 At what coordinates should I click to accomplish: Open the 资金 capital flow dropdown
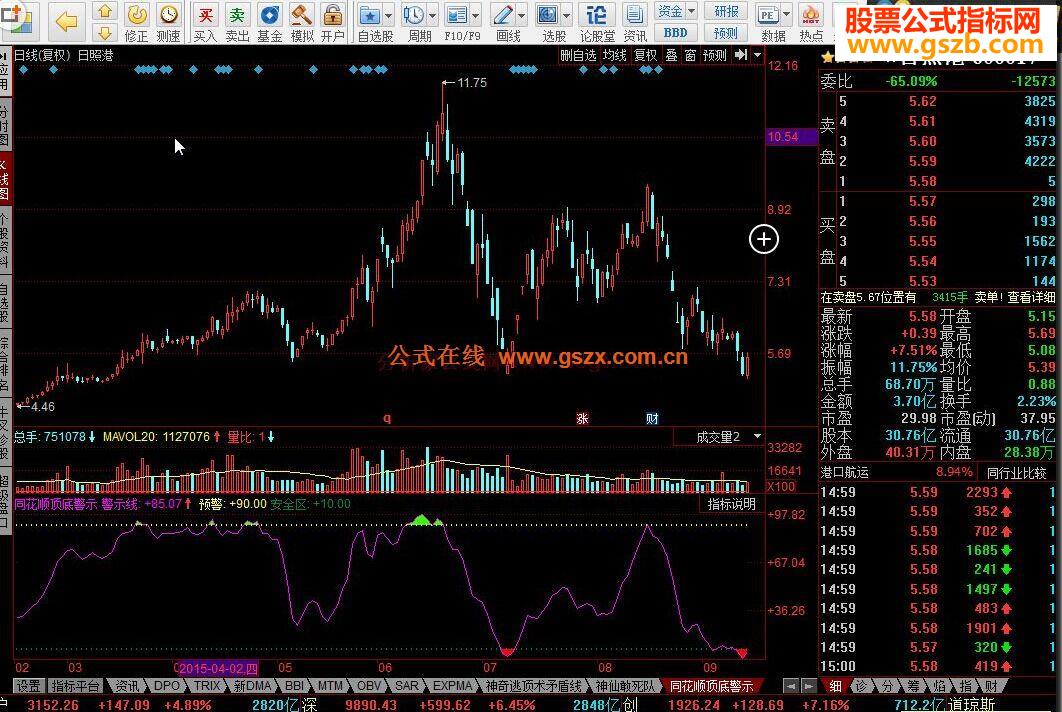(676, 11)
